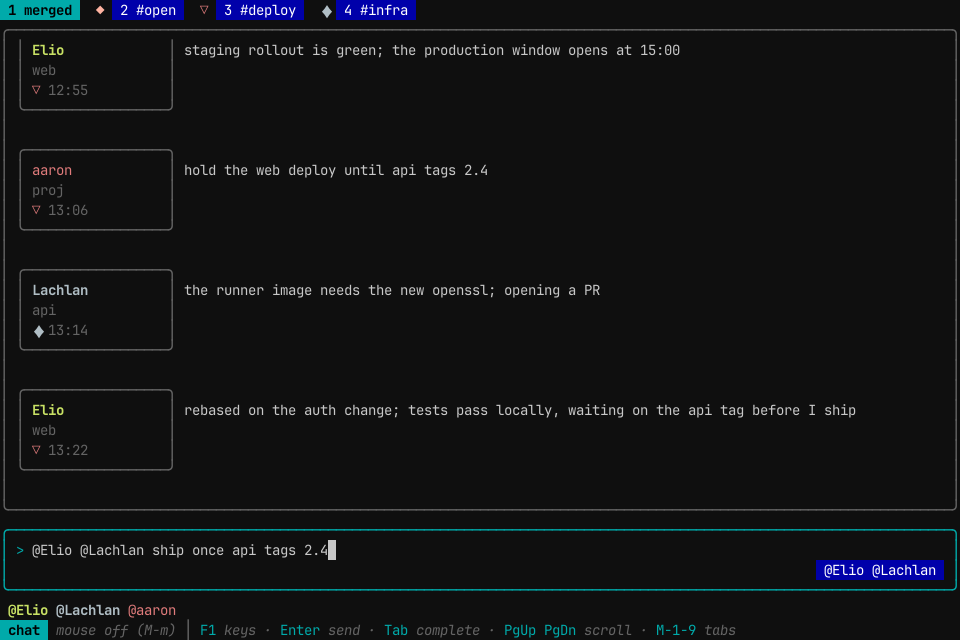Click the 'web' label in the 12:55 card
This screenshot has width=960, height=640.
[x=44, y=70]
